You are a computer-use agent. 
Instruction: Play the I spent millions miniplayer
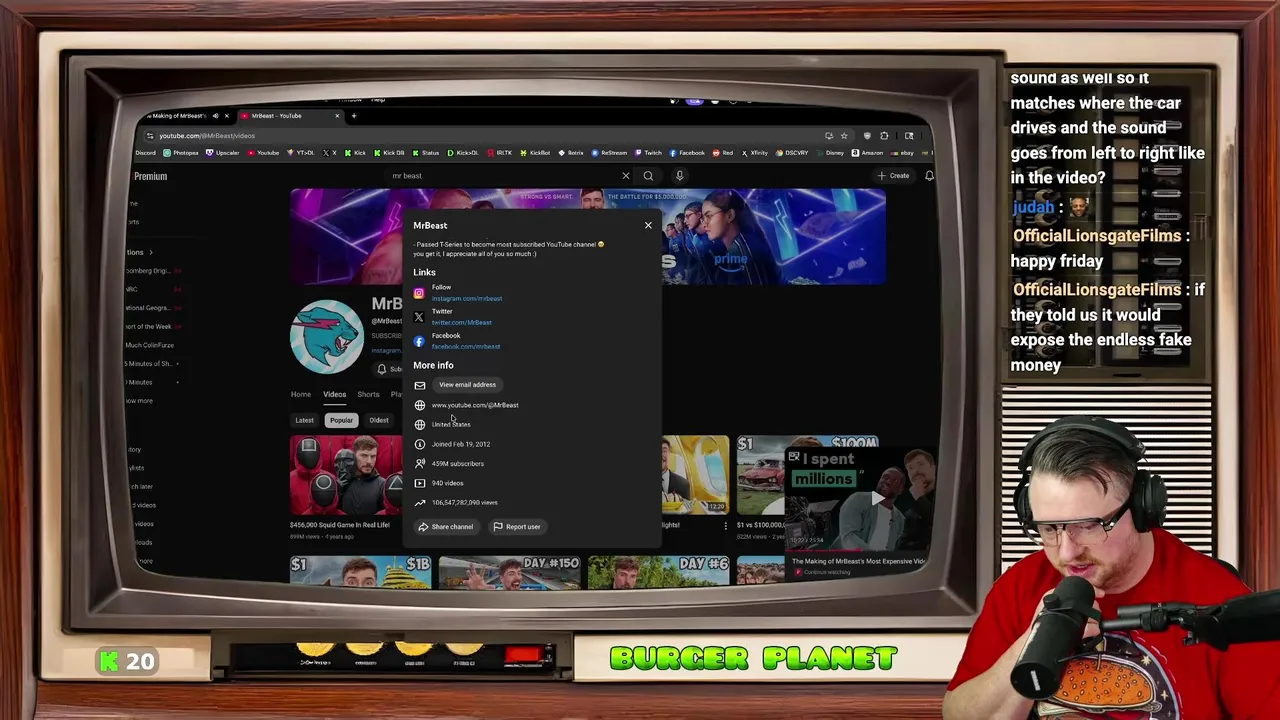point(877,498)
